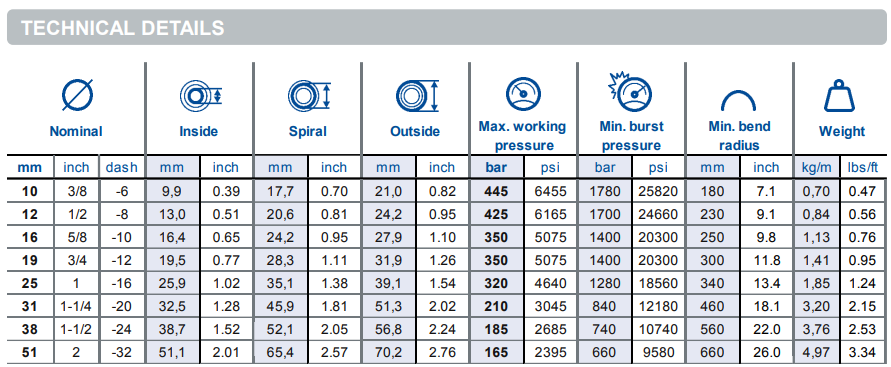Click the Inside diameter hose icon
Image resolution: width=891 pixels, height=367 pixels.
pos(199,95)
